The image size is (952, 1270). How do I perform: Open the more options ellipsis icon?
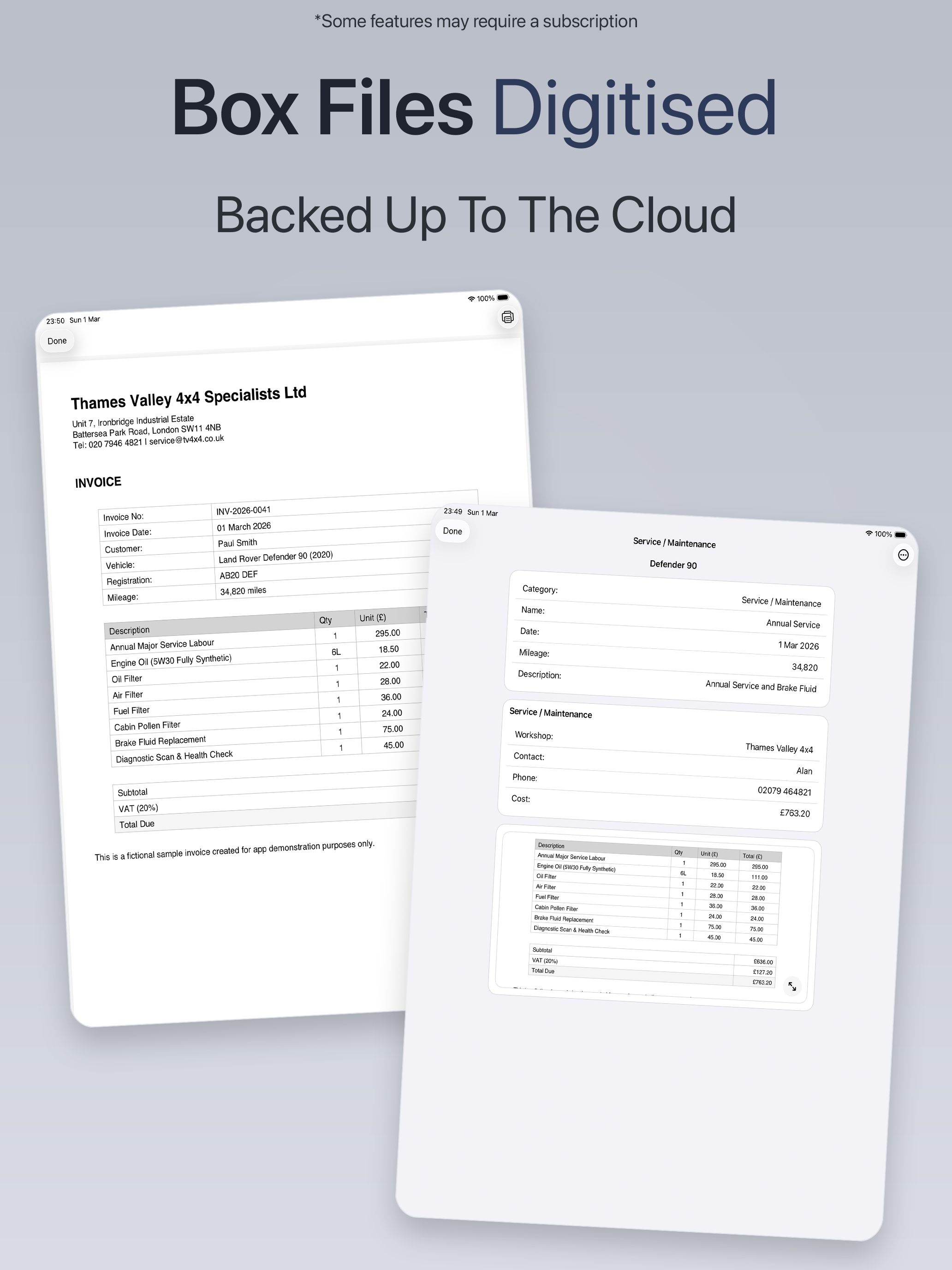click(x=903, y=555)
